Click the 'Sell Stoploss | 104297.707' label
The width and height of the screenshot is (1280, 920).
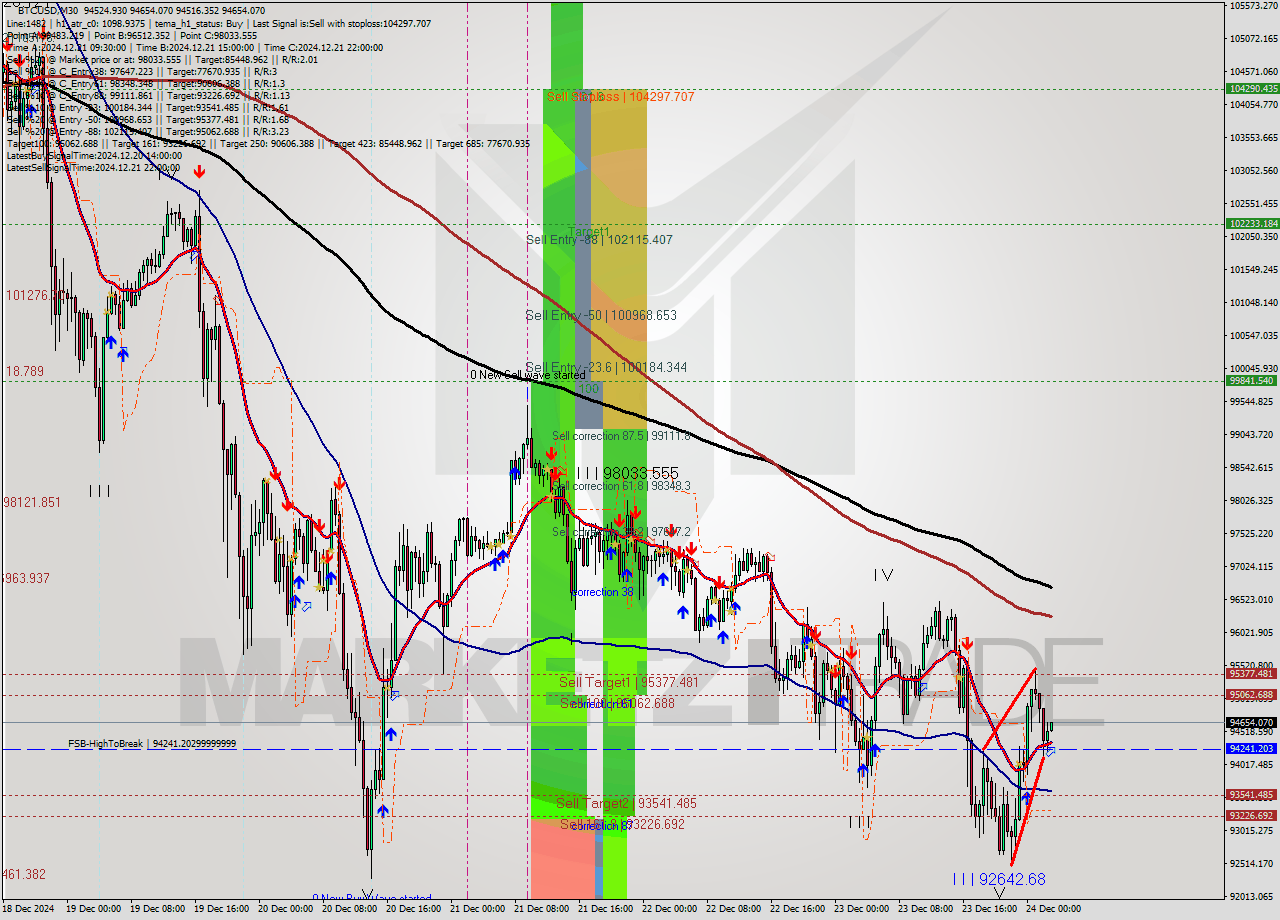(x=620, y=97)
